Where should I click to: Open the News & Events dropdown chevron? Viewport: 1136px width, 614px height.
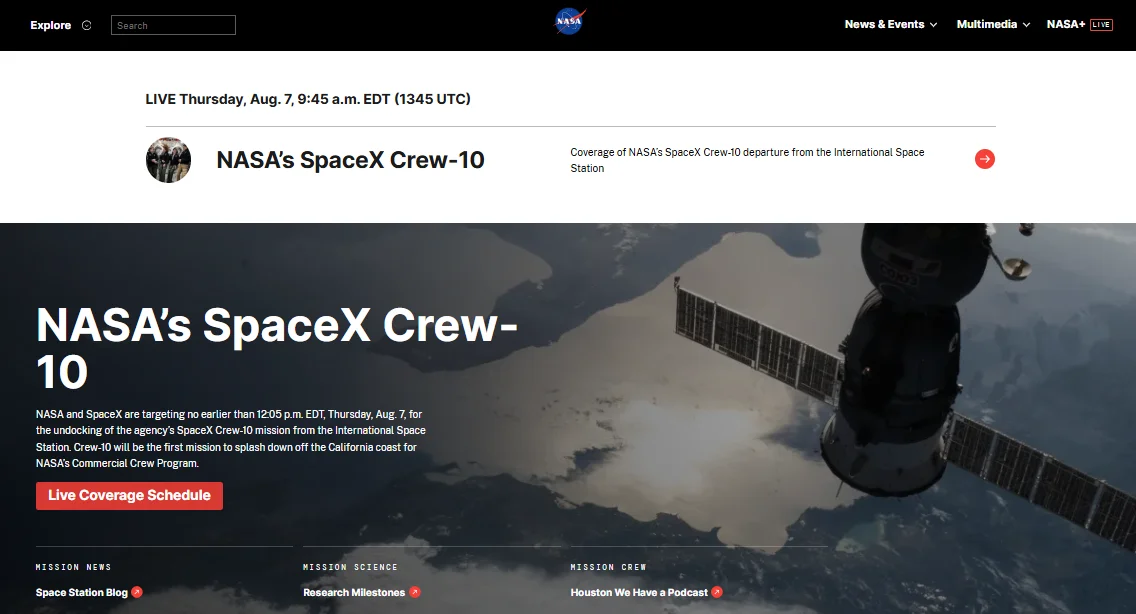click(936, 24)
